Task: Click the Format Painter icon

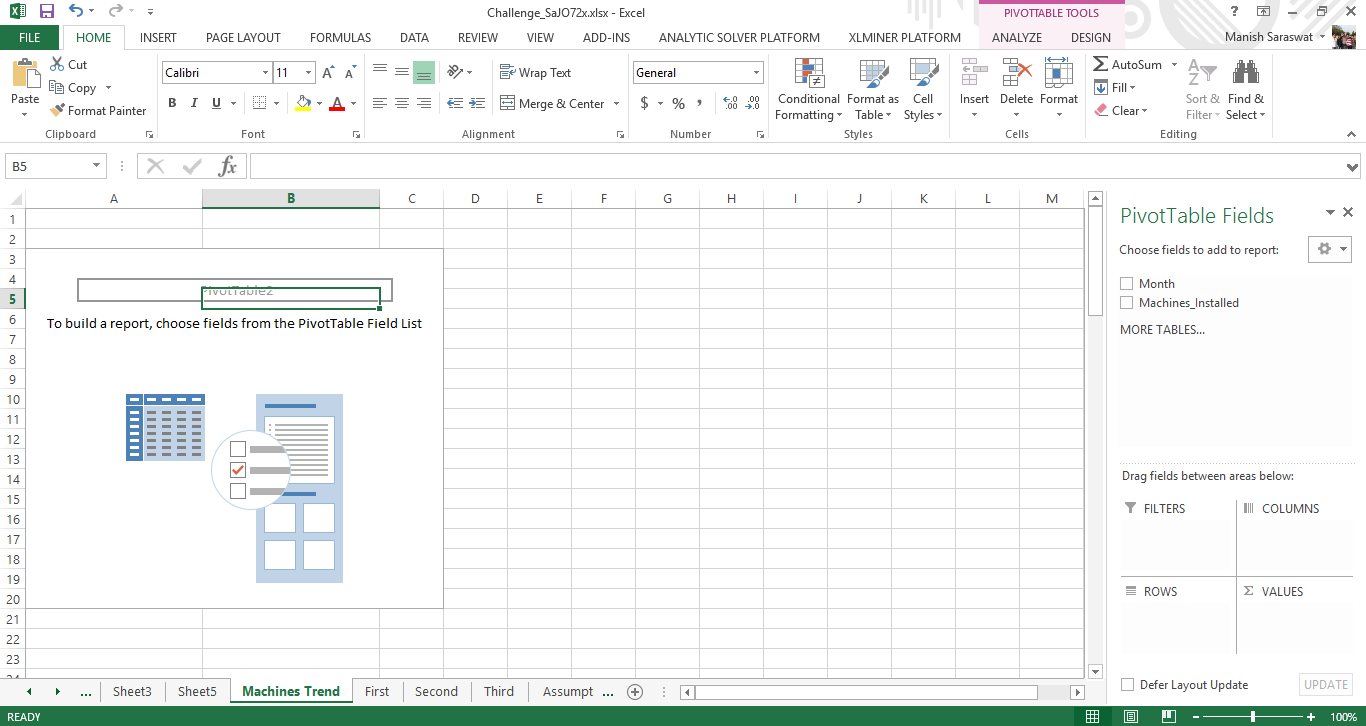Action: pyautogui.click(x=57, y=111)
